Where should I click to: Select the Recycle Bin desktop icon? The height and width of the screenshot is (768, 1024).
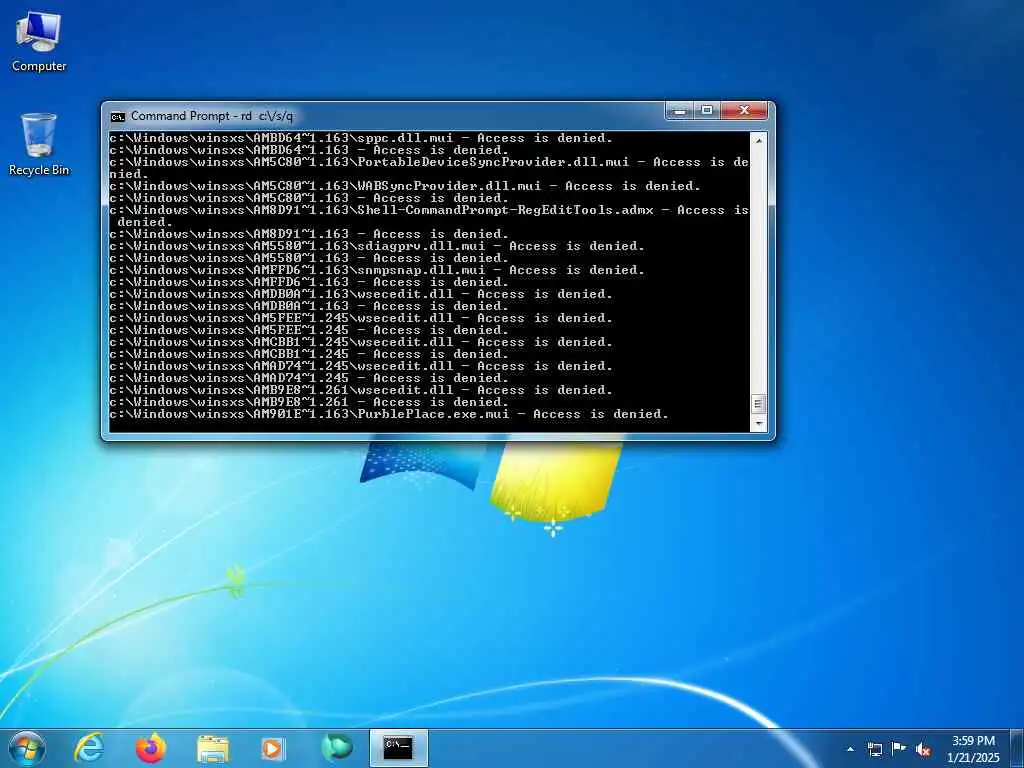point(39,144)
